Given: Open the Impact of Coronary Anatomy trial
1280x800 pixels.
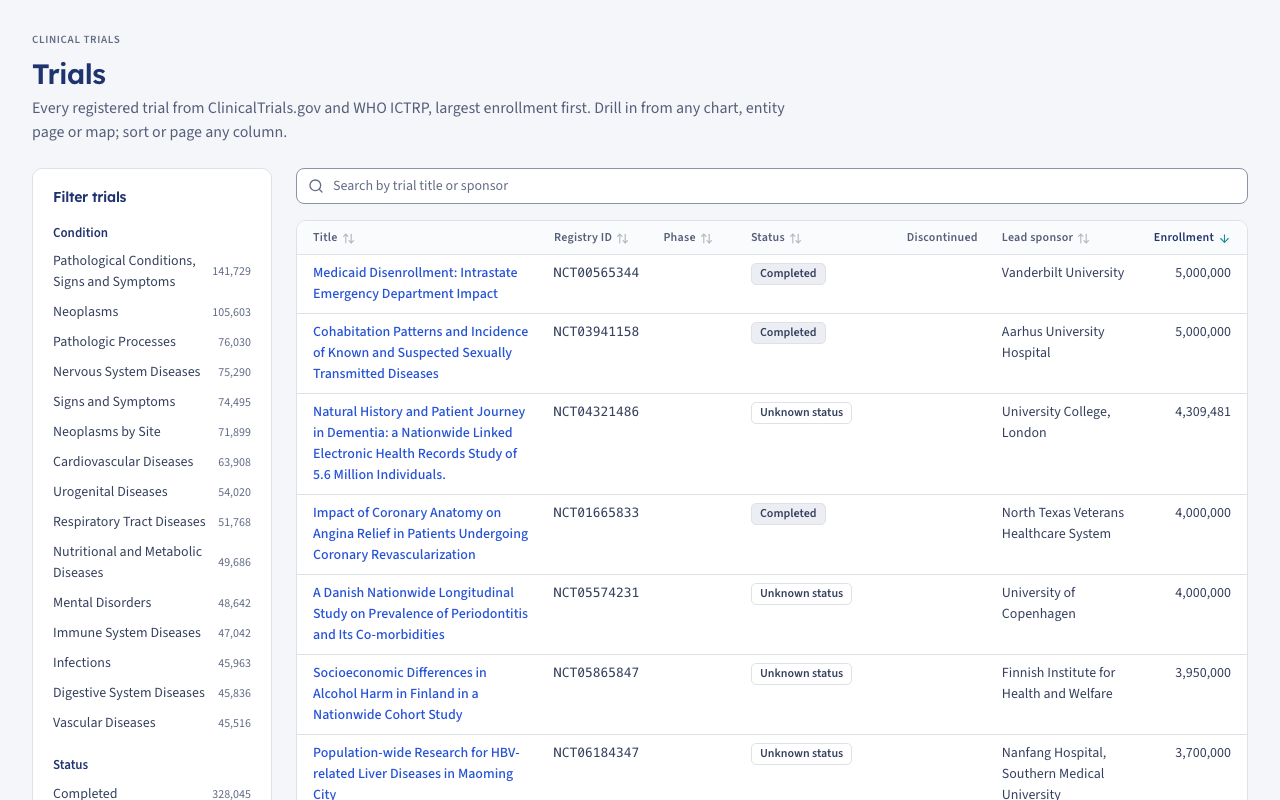Looking at the screenshot, I should tap(420, 533).
